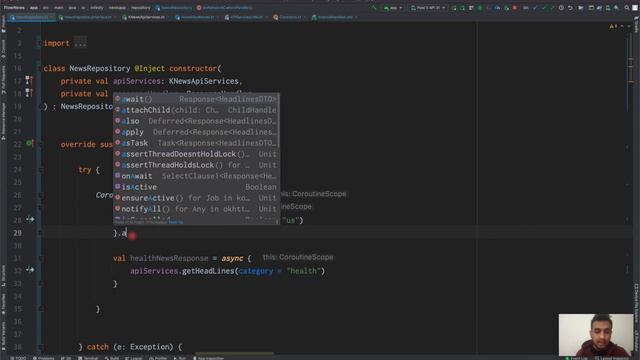The height and width of the screenshot is (360, 640).
Task: Click the folded import ellipsis
Action: click(x=80, y=43)
